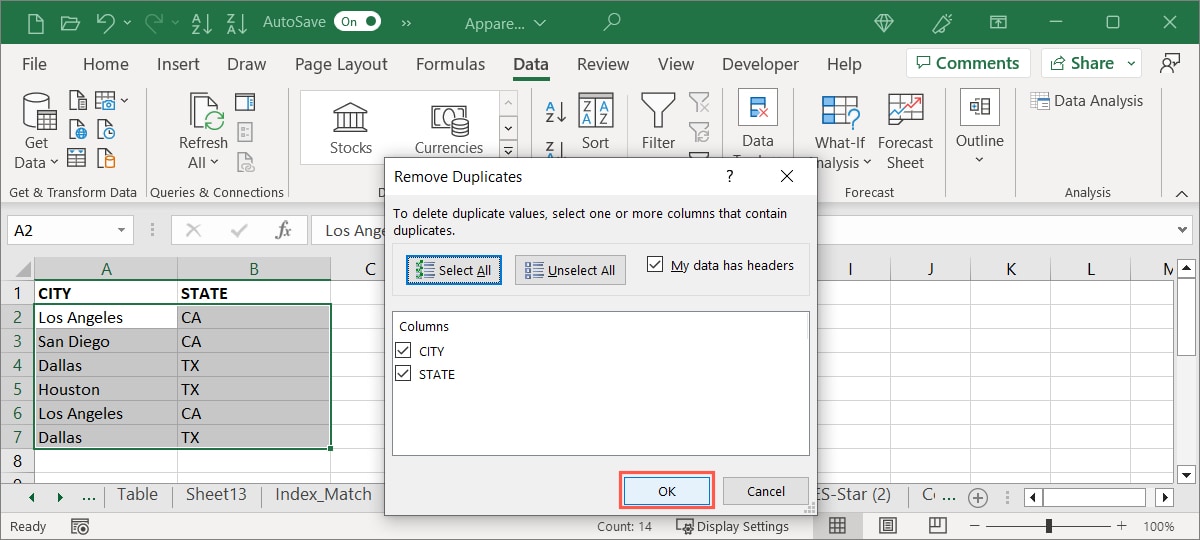The height and width of the screenshot is (540, 1200).
Task: Click the Recent Sources icon
Action: (x=107, y=130)
